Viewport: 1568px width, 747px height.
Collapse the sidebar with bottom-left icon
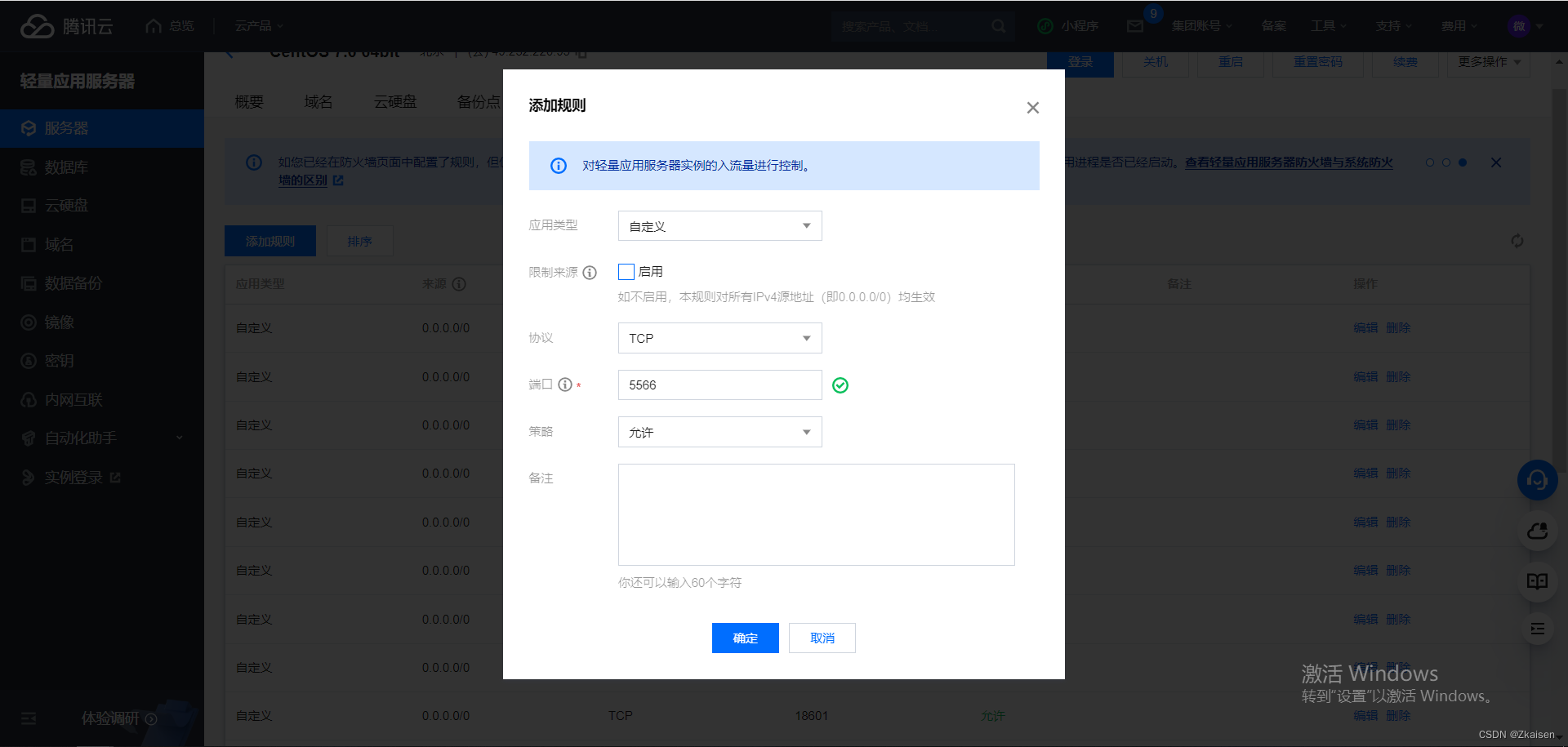(x=29, y=718)
